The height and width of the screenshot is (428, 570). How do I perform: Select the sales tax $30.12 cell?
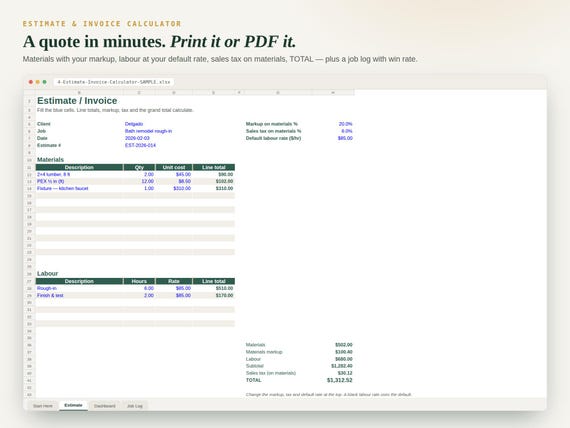click(345, 373)
